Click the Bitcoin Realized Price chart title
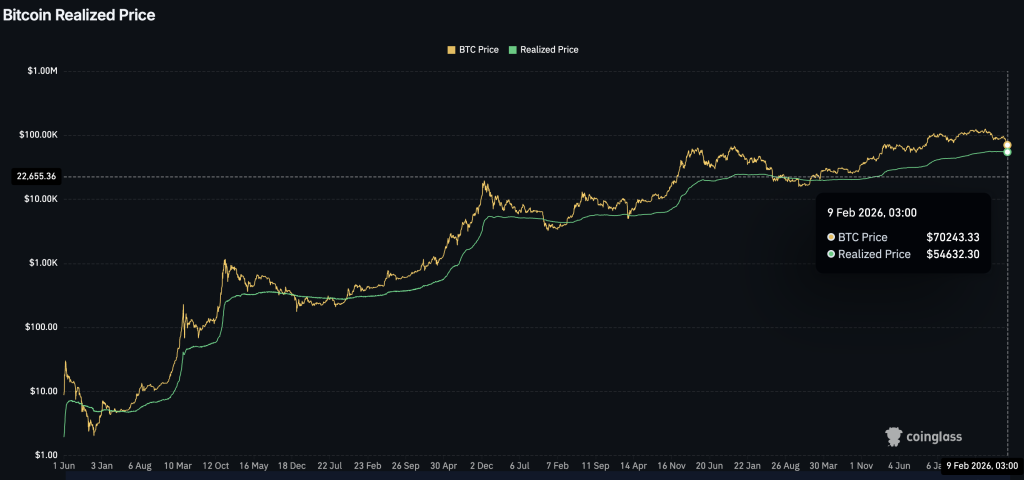This screenshot has height=480, width=1024. click(x=78, y=15)
